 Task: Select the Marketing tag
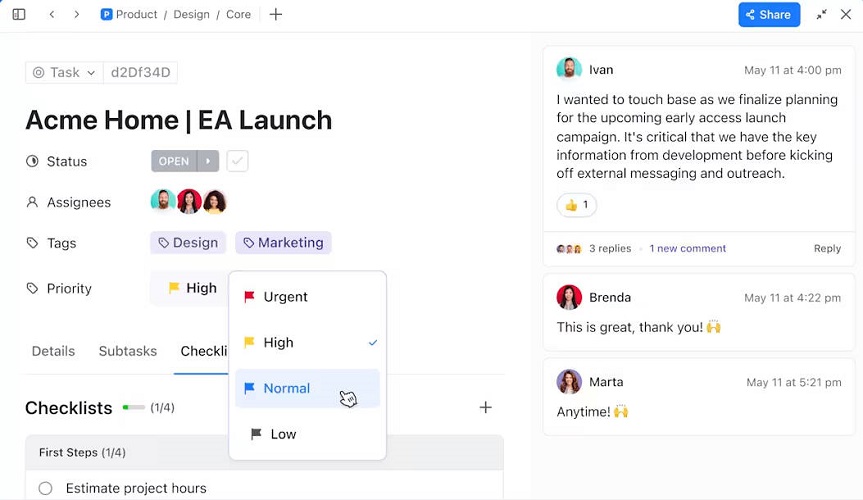pyautogui.click(x=283, y=243)
